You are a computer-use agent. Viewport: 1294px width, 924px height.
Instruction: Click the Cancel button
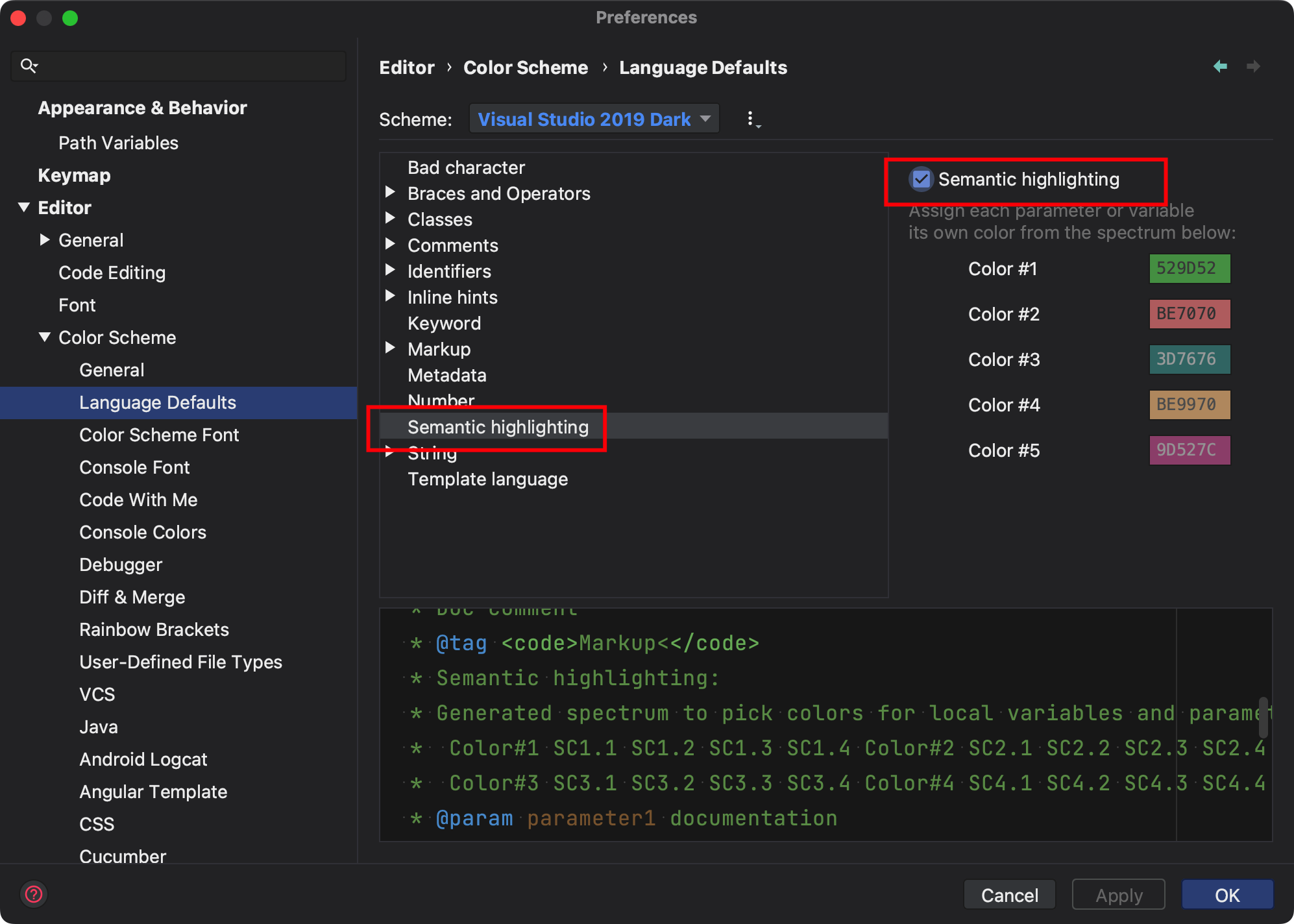pos(1009,895)
